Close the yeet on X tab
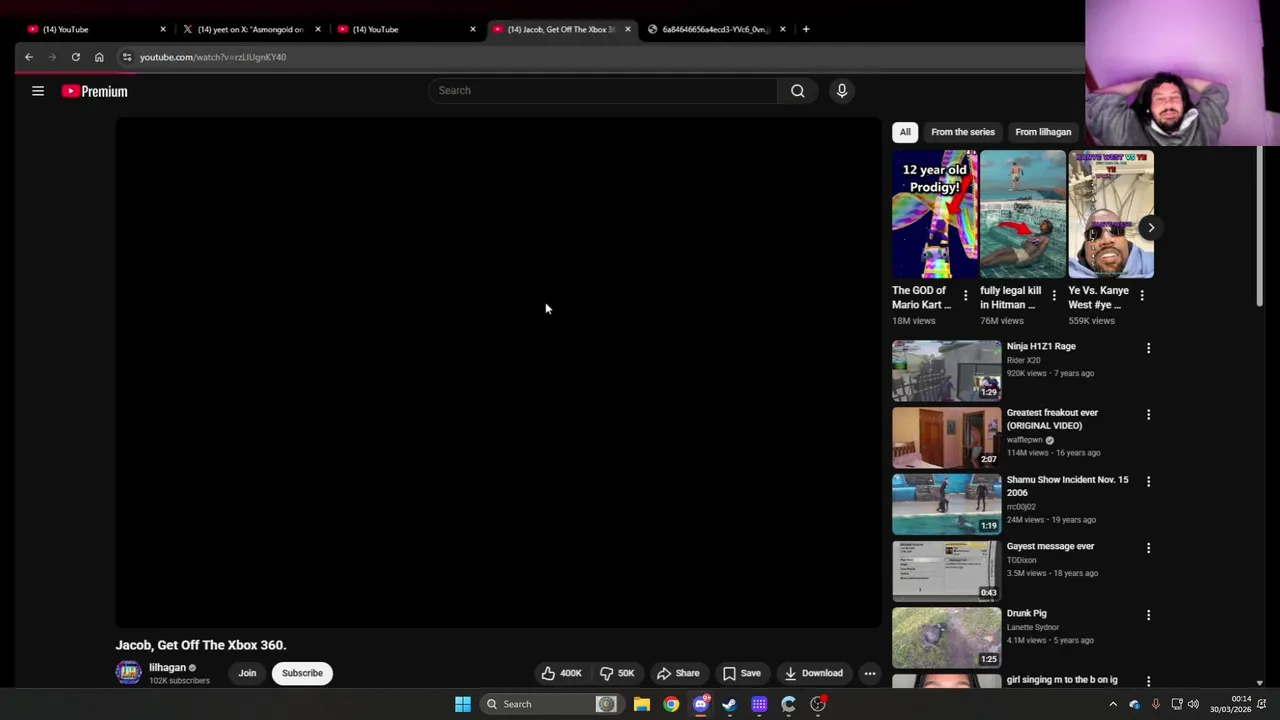 tap(318, 29)
